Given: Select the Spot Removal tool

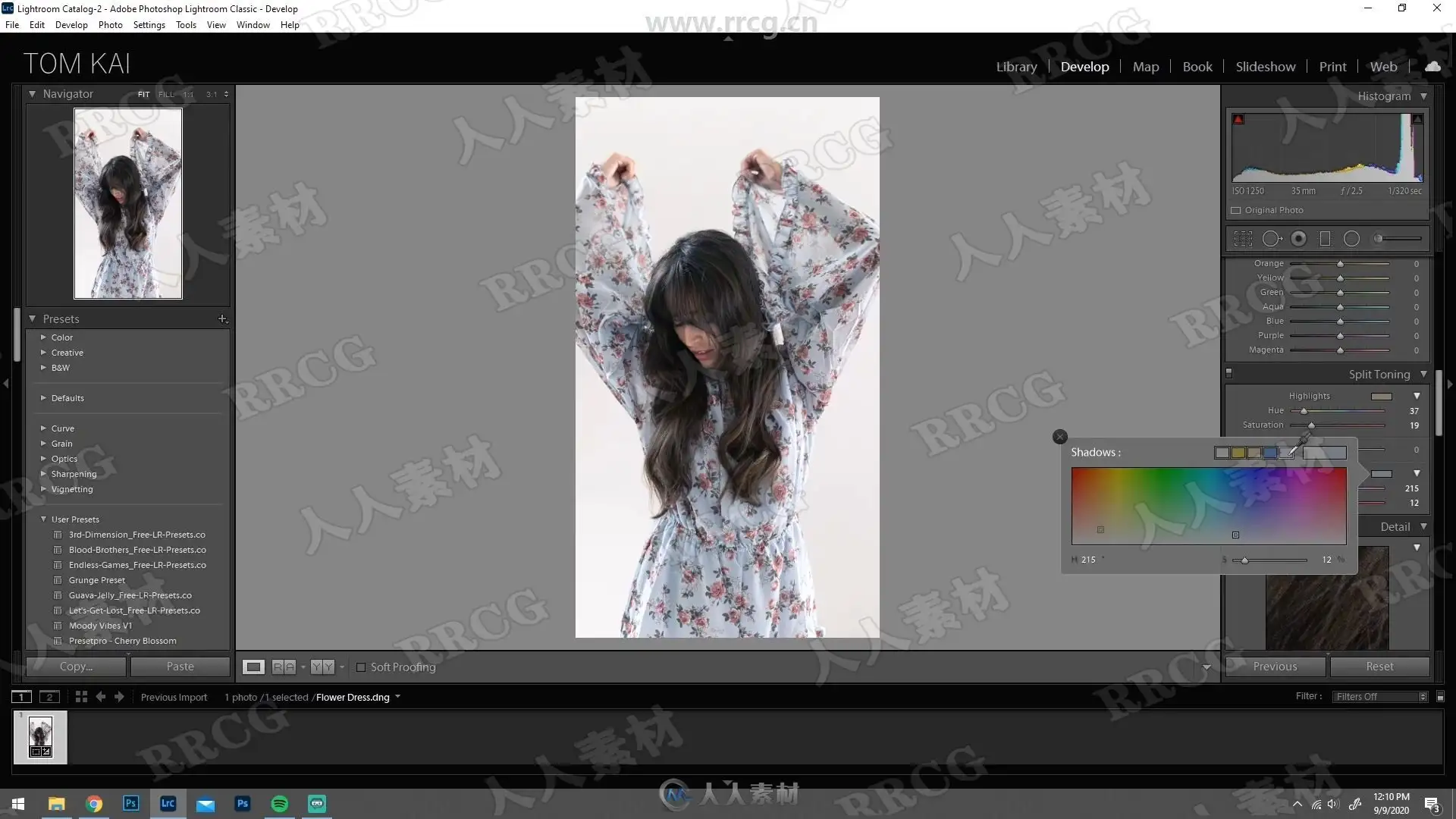Looking at the screenshot, I should coord(1272,239).
